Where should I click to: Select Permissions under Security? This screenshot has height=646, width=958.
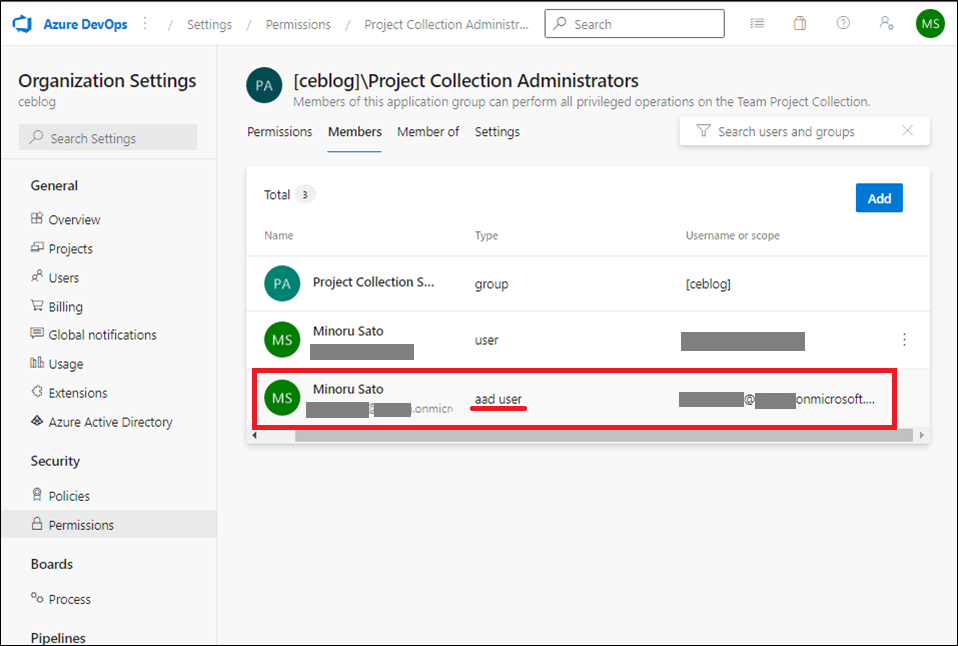coord(81,525)
